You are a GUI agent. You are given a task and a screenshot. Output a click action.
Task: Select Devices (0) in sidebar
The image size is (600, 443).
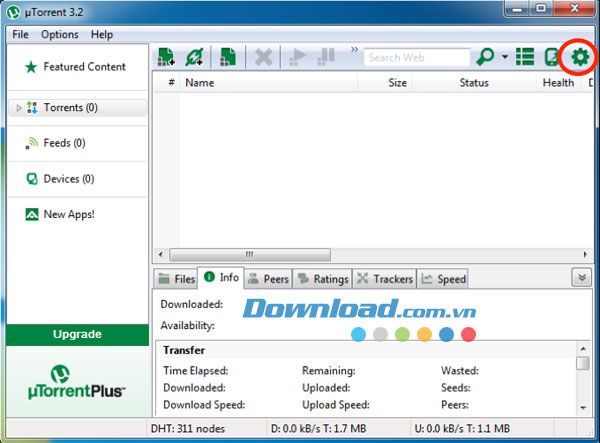pyautogui.click(x=69, y=179)
